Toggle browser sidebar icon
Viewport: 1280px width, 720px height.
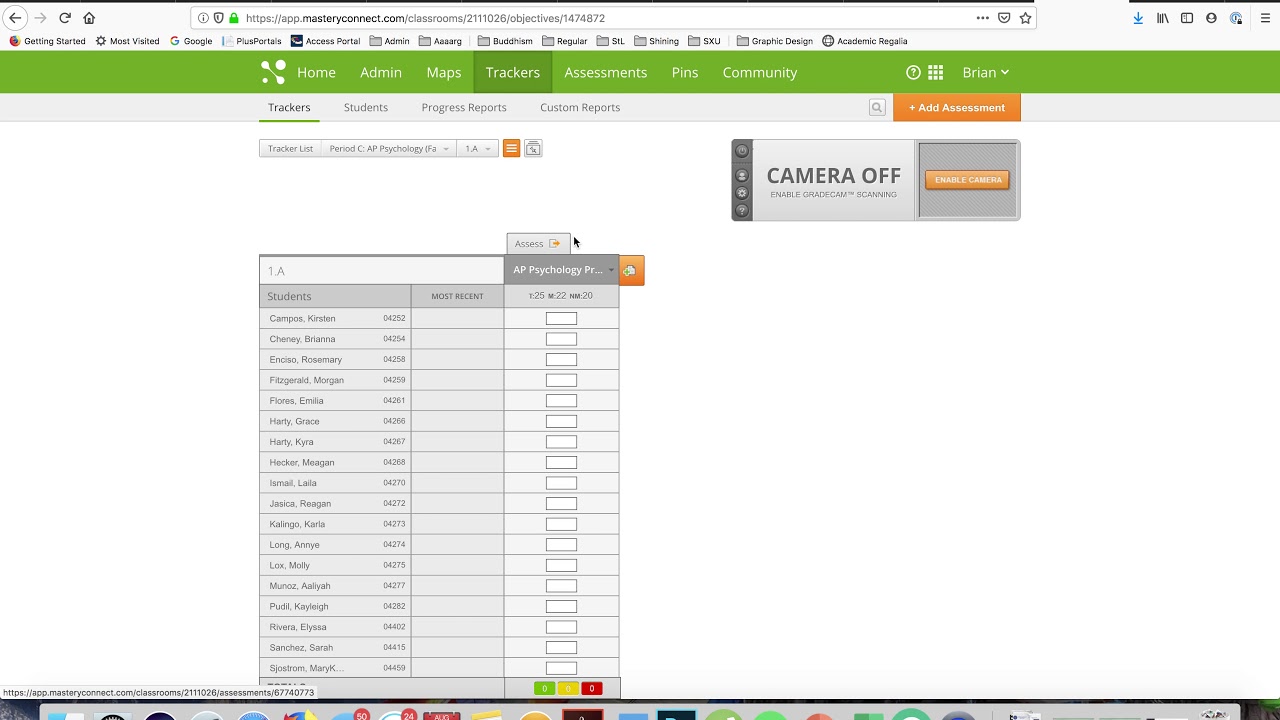(x=1187, y=18)
